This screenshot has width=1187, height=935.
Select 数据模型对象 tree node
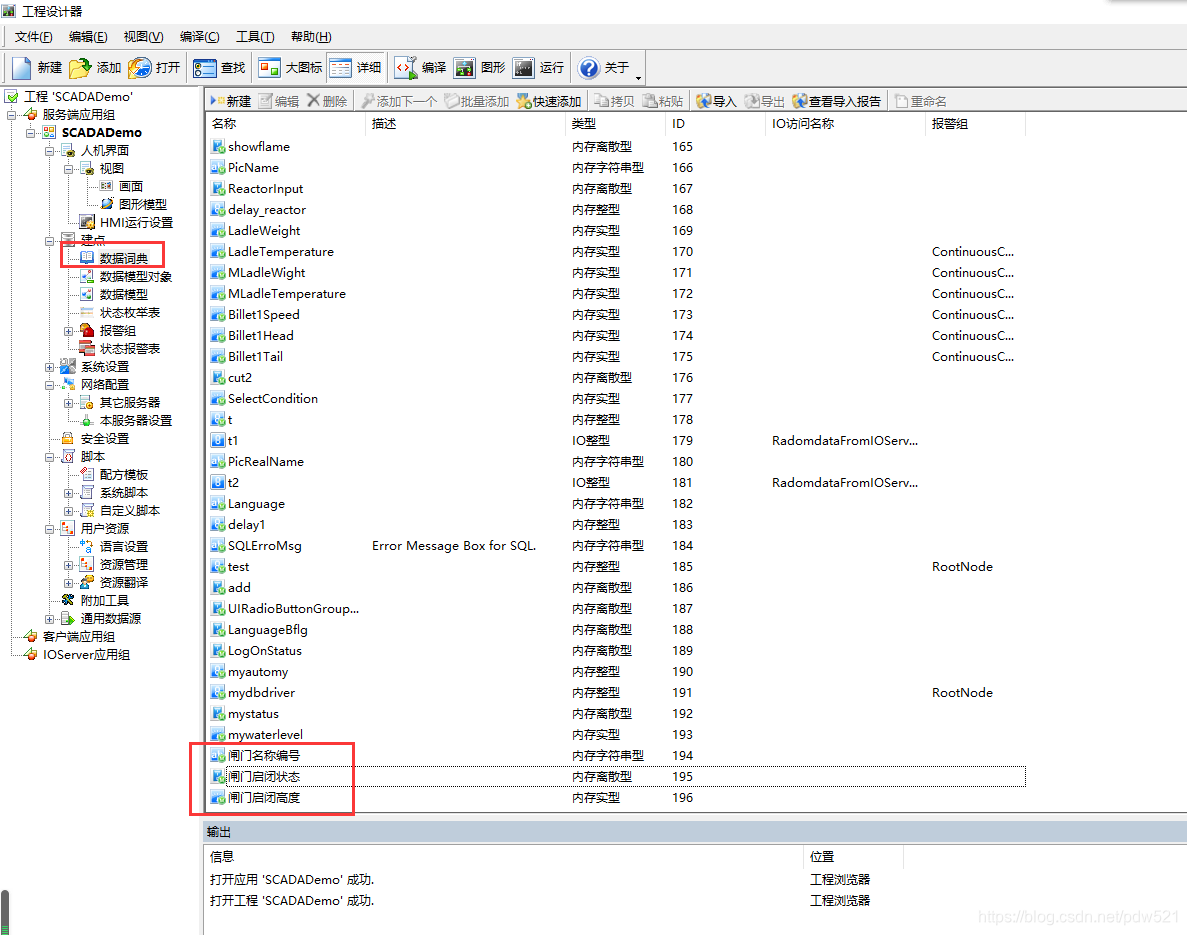(135, 276)
